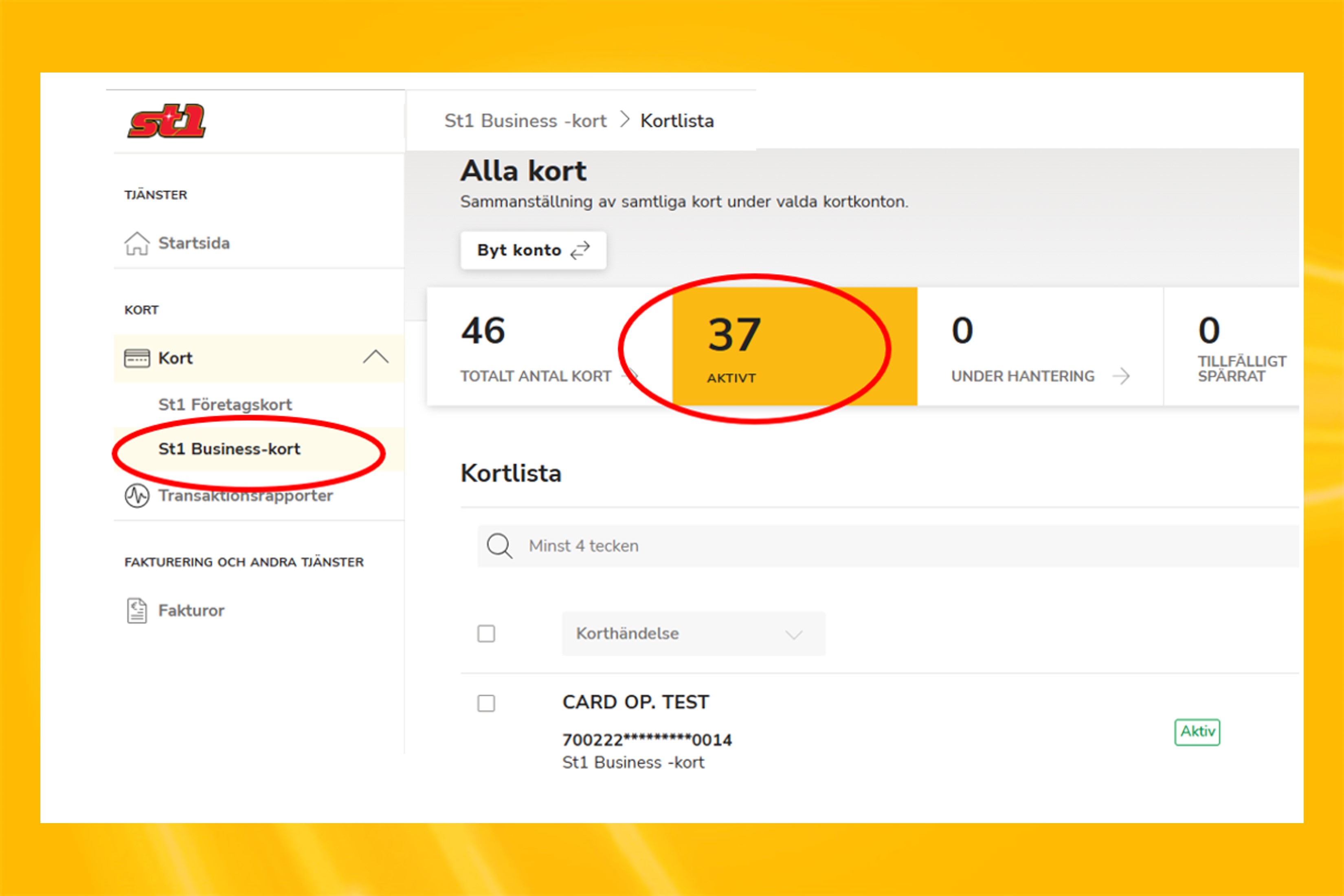The width and height of the screenshot is (1344, 896).
Task: Click the Kortlista breadcrumb text
Action: coord(677,121)
